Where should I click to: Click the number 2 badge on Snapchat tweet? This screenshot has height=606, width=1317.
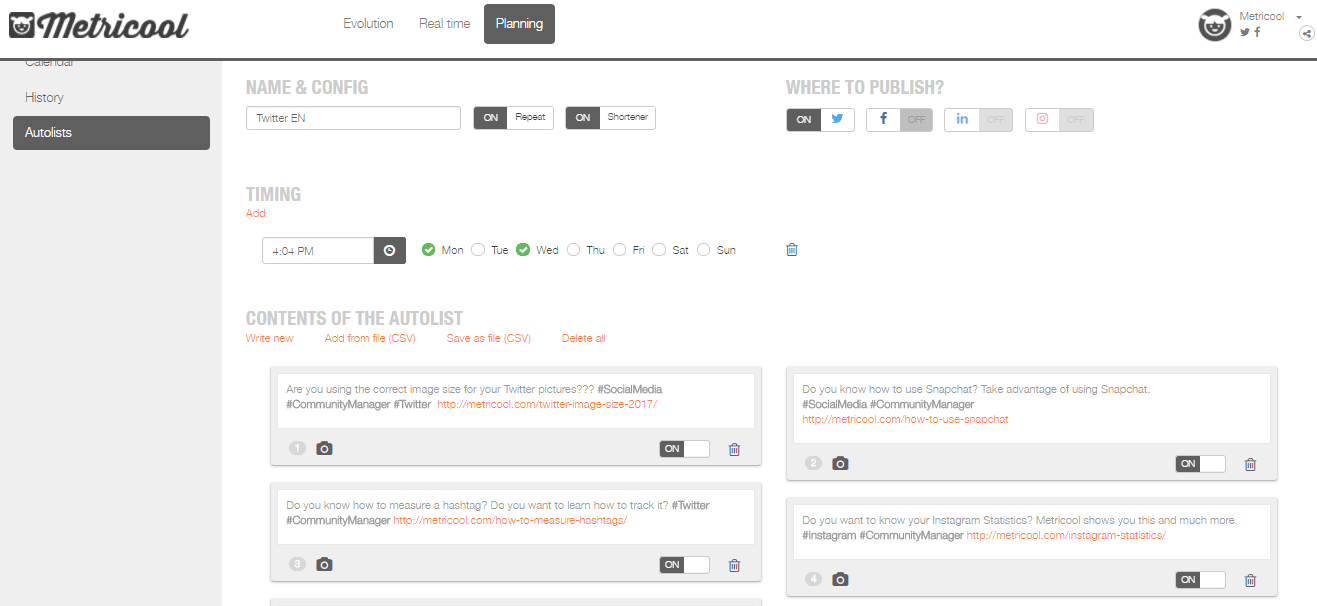click(x=813, y=464)
